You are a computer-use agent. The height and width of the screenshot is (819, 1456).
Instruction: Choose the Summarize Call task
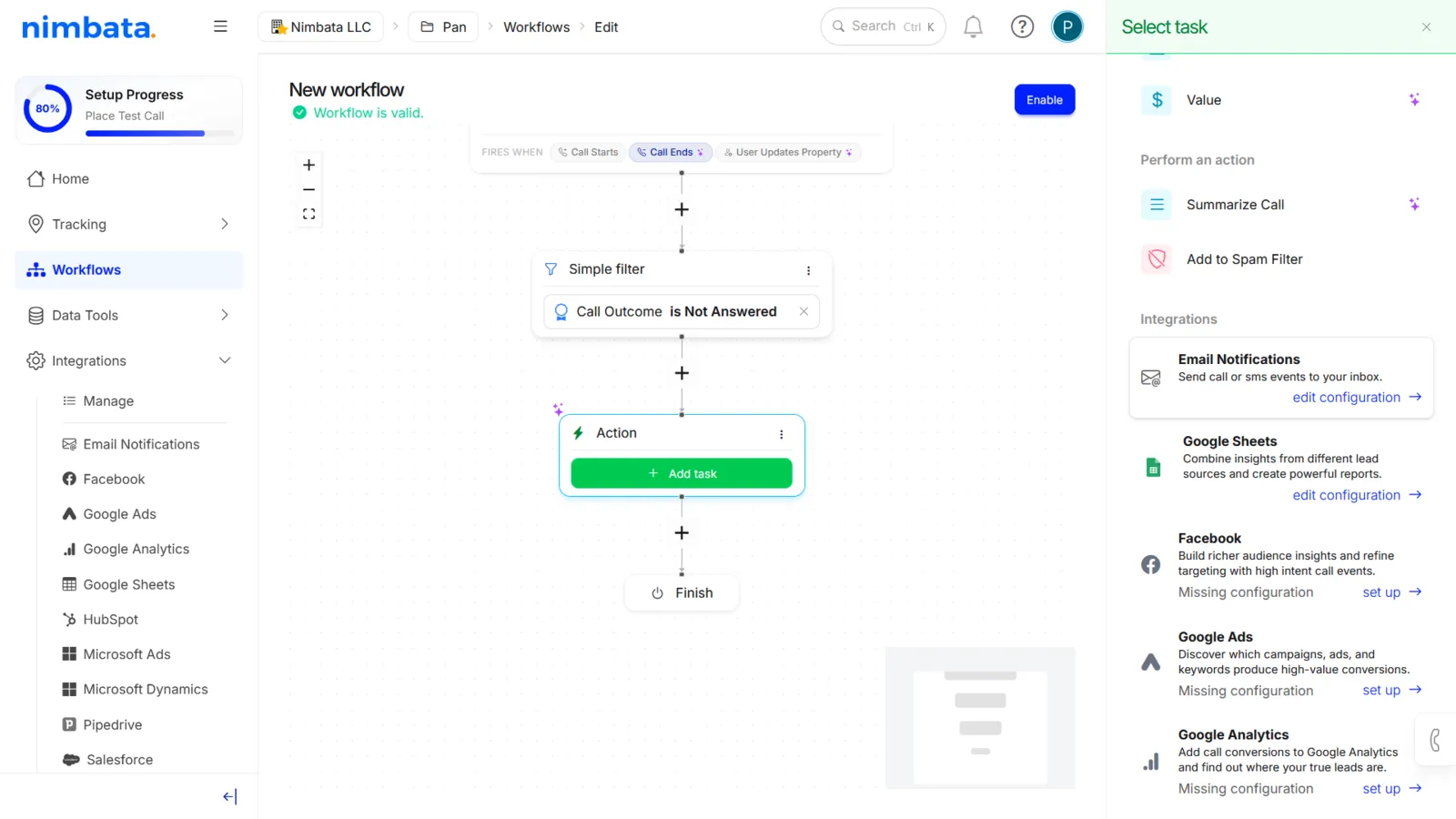coord(1281,205)
